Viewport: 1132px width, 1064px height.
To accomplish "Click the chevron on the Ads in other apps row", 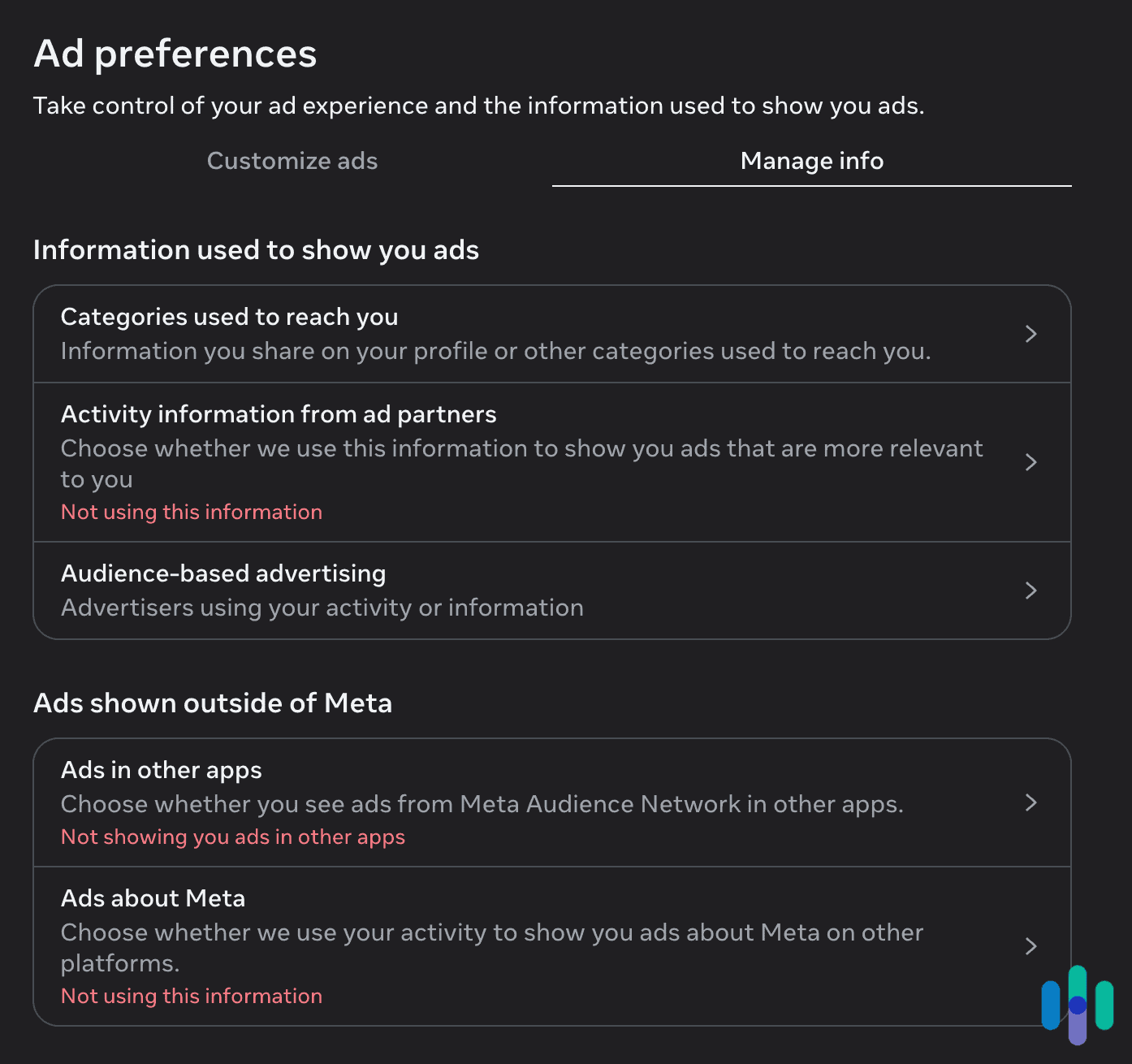I will (1031, 803).
